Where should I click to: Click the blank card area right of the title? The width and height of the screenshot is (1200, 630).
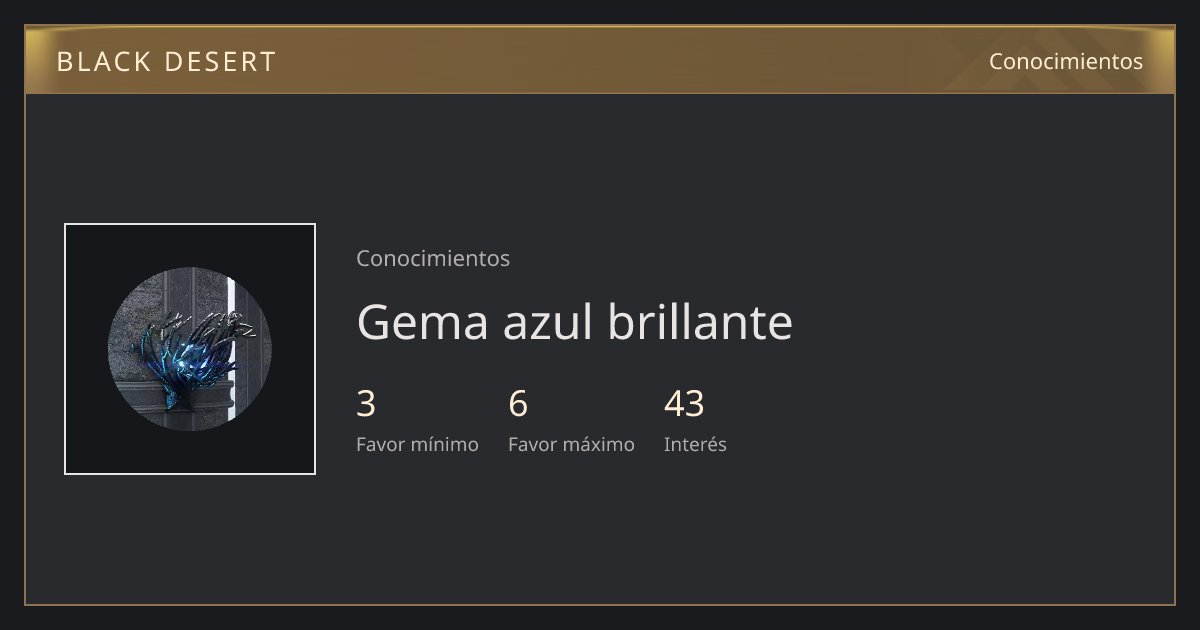(x=980, y=322)
